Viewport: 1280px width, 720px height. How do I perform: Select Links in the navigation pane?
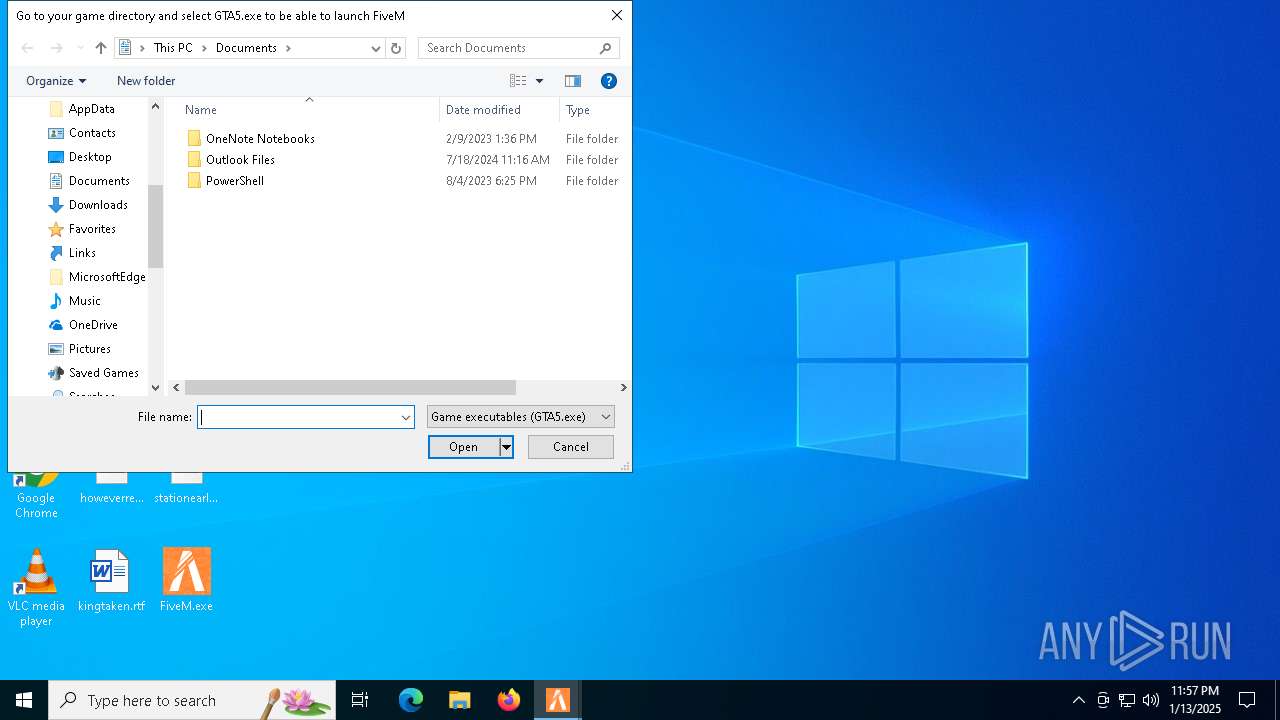(82, 253)
